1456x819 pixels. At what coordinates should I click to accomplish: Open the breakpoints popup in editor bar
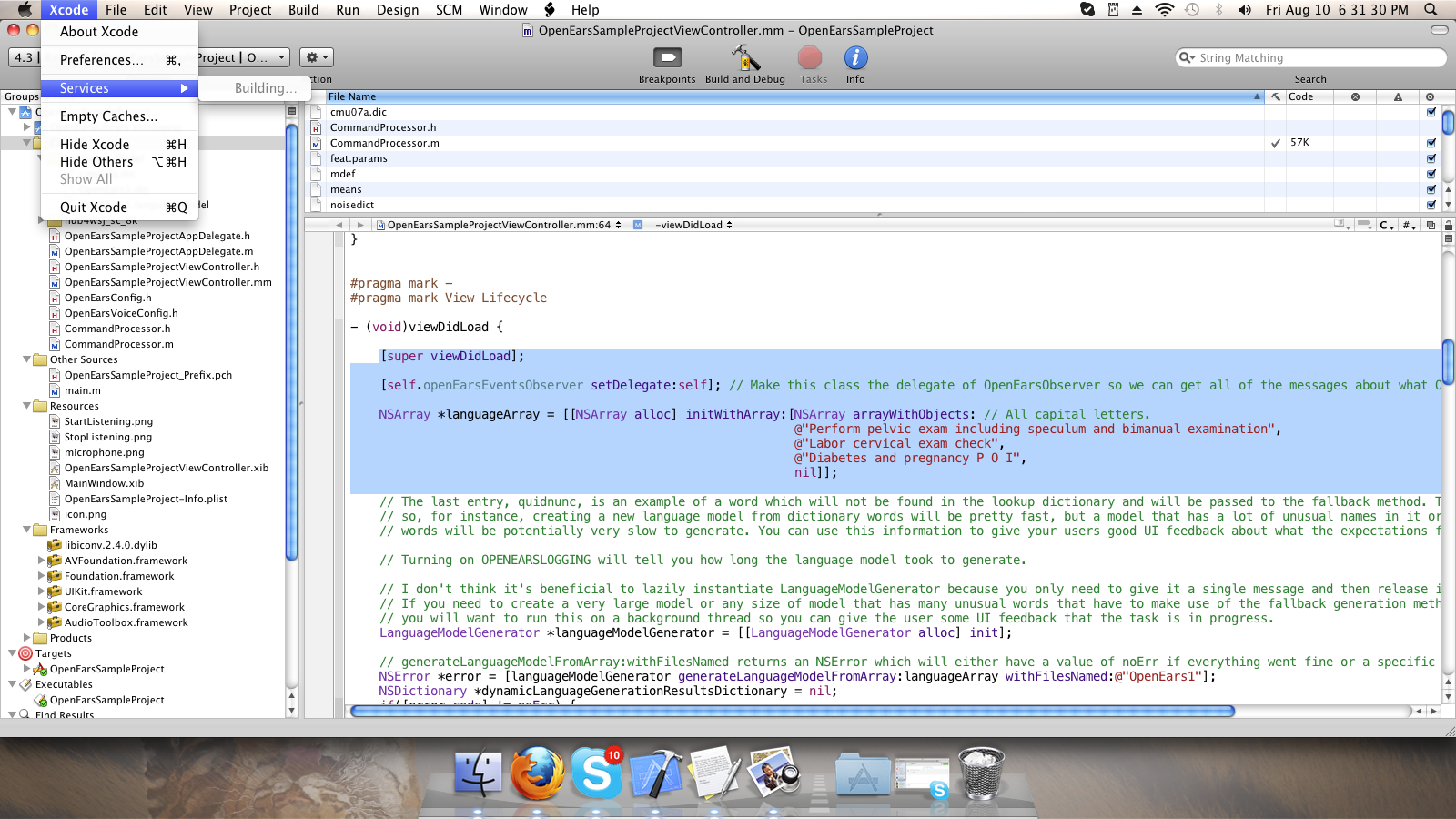coord(1364,225)
